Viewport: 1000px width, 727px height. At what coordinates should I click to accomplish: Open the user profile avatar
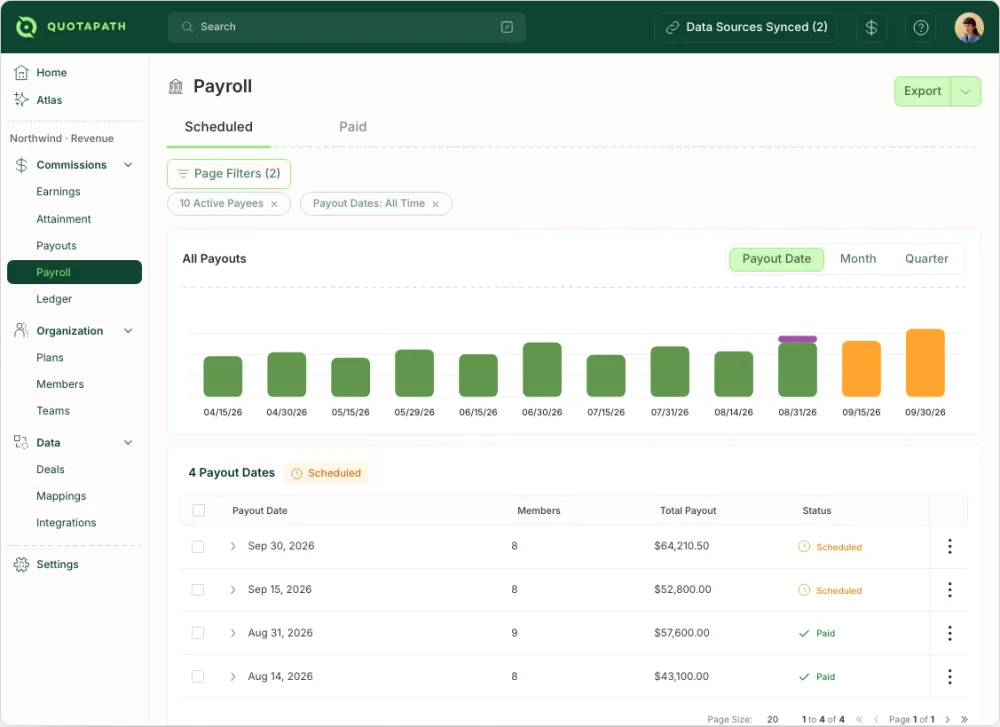click(969, 27)
